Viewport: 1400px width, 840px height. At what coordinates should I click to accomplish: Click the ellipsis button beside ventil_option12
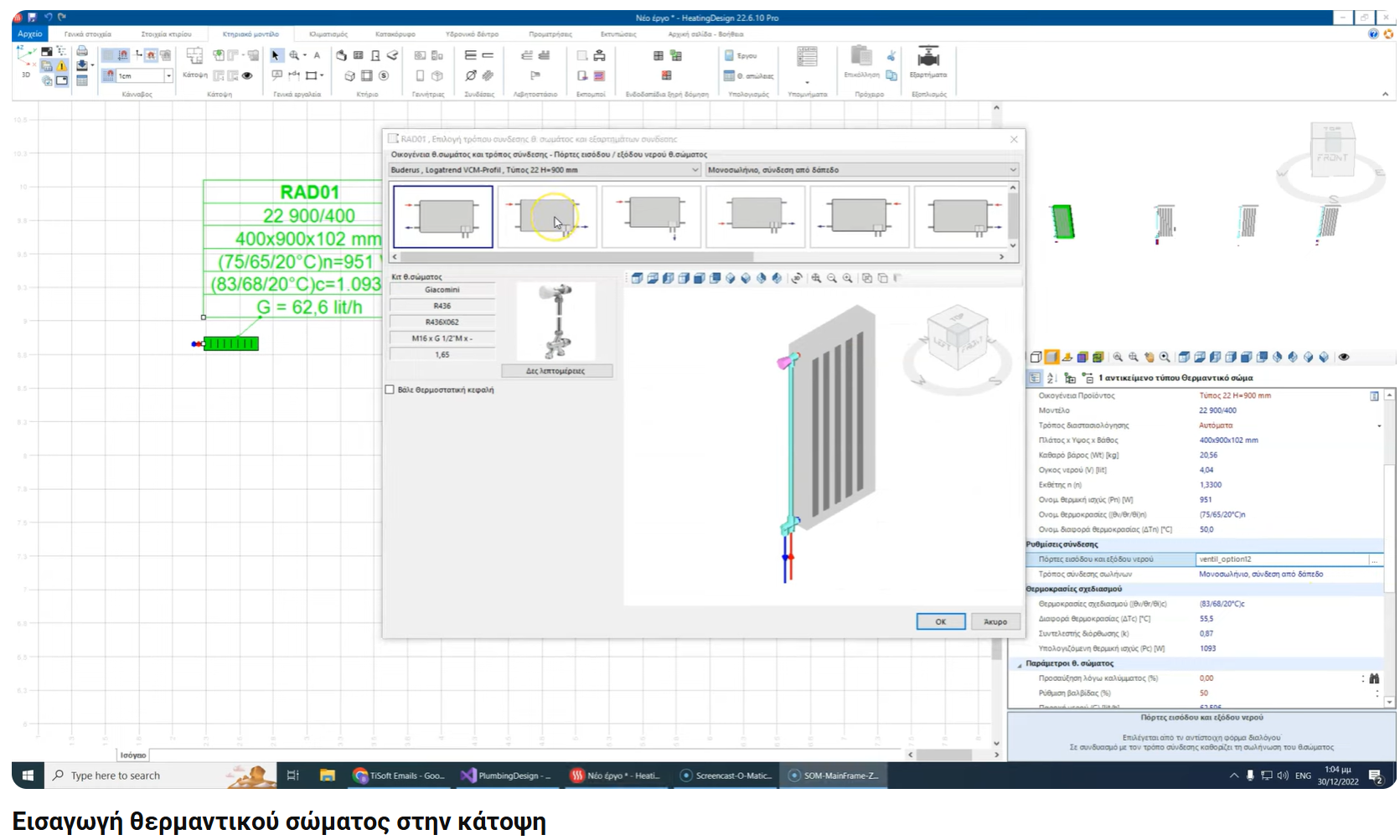[1374, 559]
